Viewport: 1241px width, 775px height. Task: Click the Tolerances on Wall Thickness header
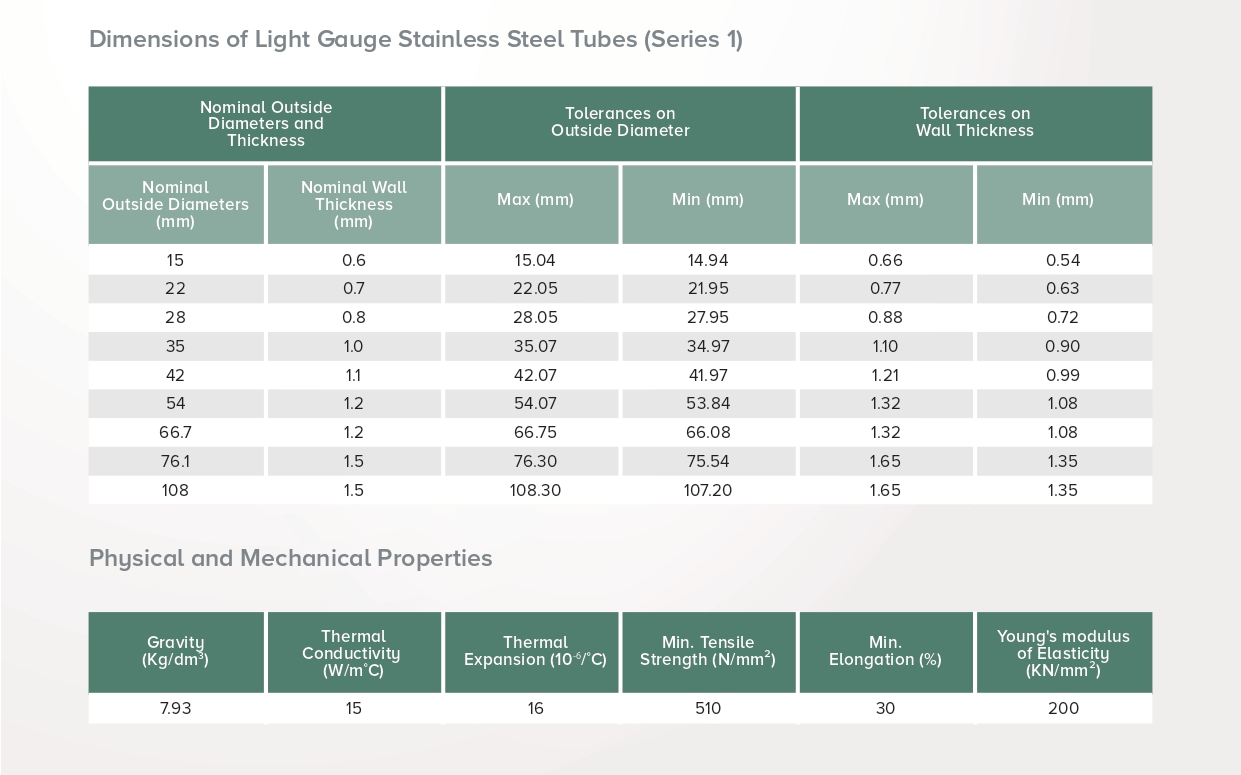pyautogui.click(x=975, y=123)
